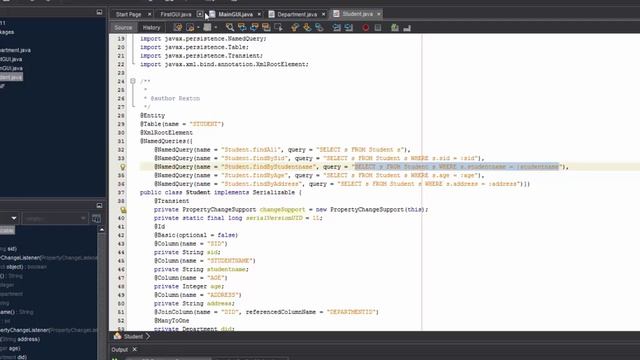Open the MainGUI.java tab

tap(236, 14)
